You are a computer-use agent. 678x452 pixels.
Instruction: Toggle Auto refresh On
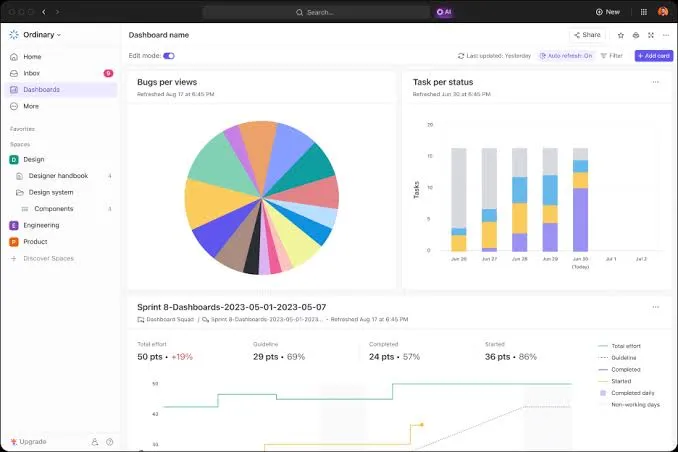tap(566, 56)
